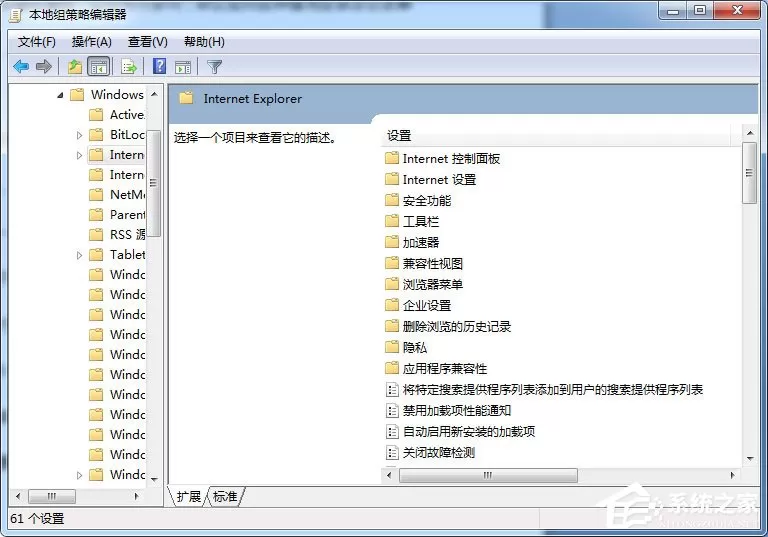Viewport: 768px width, 537px height.
Task: Collapse the Windows tree node
Action: coord(60,95)
